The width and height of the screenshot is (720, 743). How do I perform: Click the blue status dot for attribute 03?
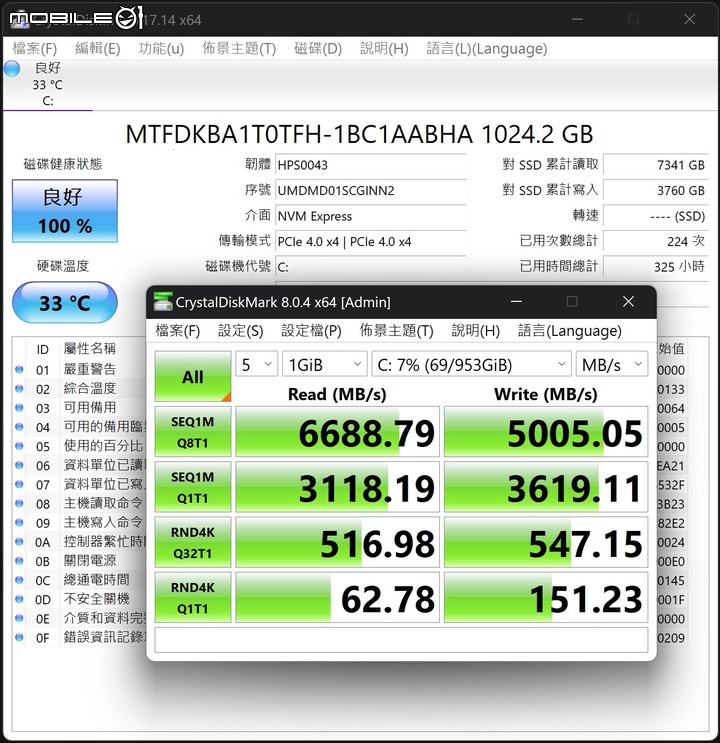(19, 408)
